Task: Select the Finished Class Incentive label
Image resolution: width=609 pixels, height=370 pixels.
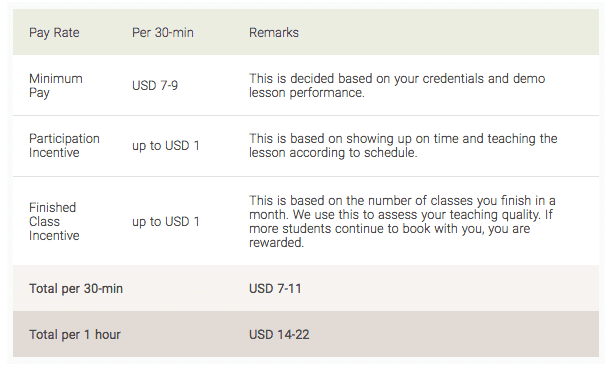Action: [x=54, y=221]
